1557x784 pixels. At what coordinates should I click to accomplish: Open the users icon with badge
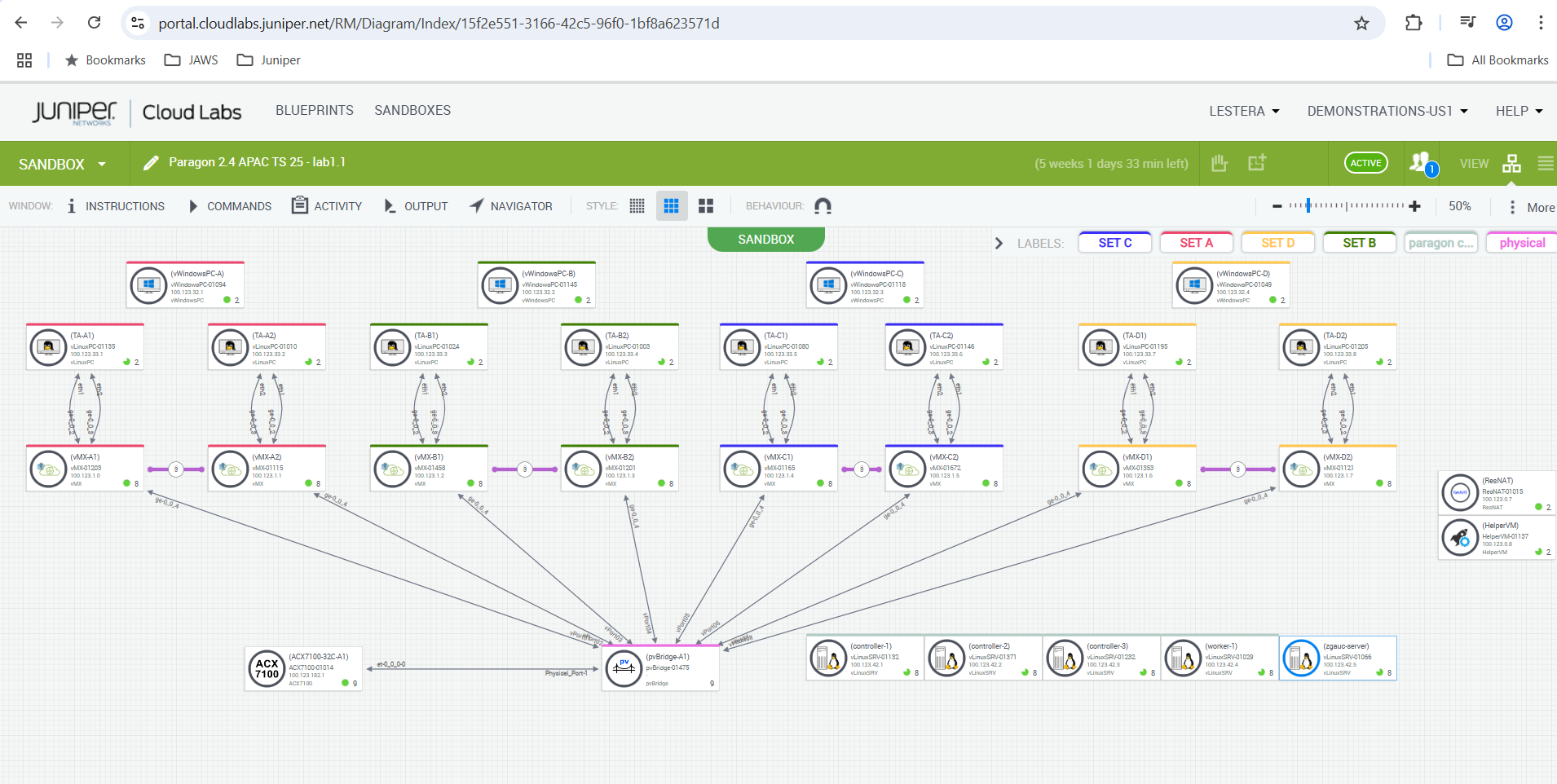pyautogui.click(x=1422, y=163)
